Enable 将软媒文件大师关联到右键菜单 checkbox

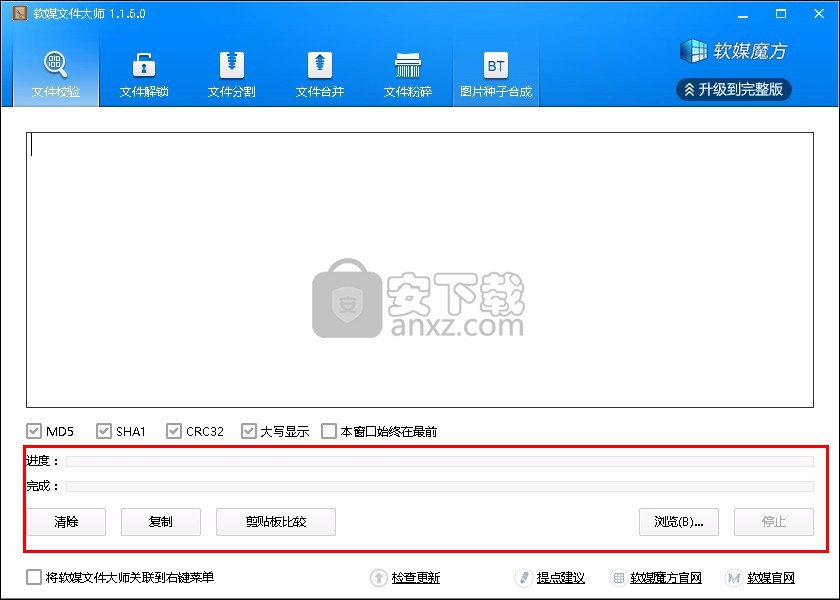point(34,577)
